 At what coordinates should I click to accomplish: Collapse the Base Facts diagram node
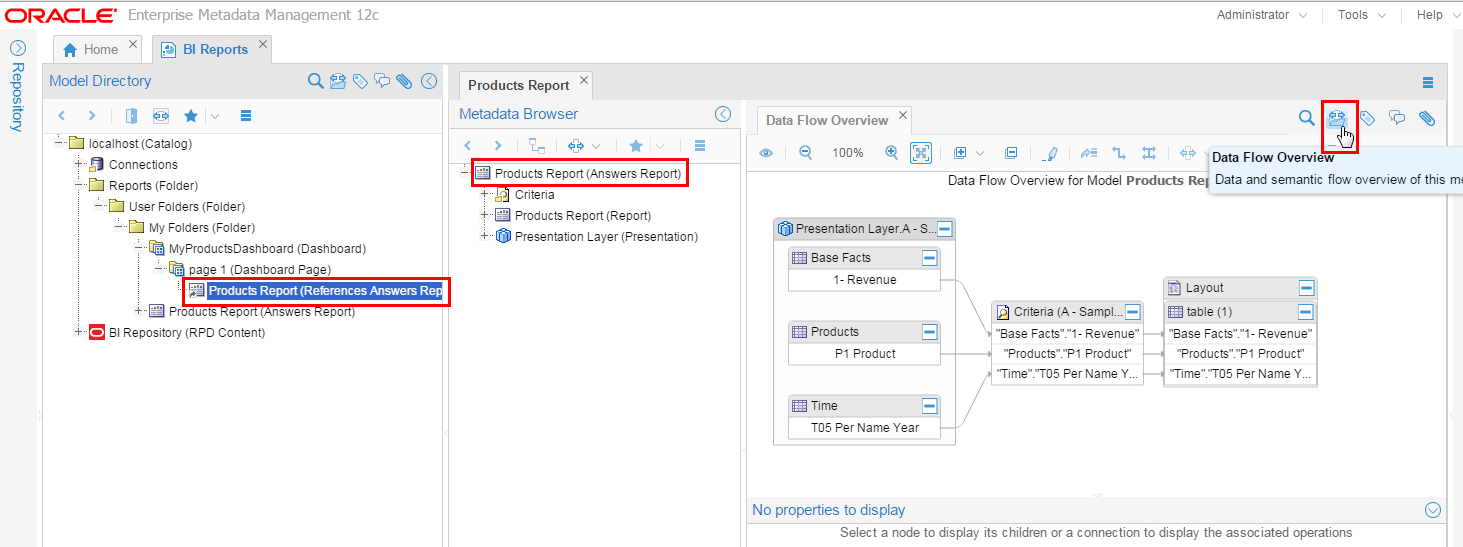click(929, 258)
